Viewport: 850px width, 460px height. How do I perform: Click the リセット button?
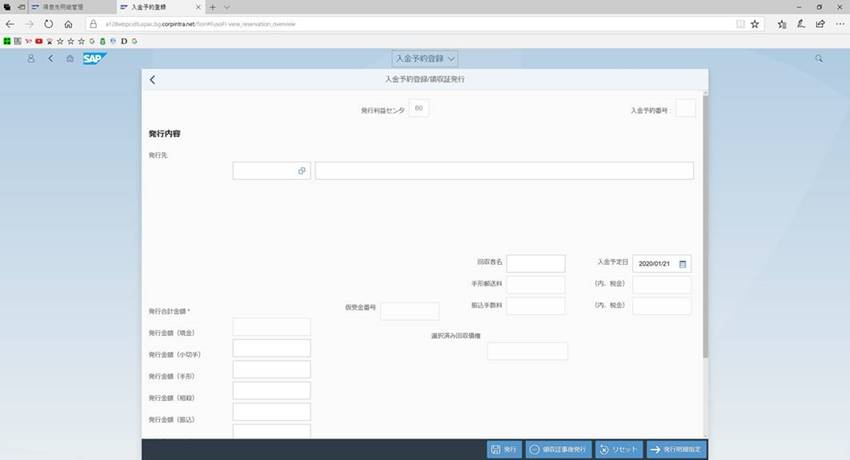pyautogui.click(x=617, y=450)
